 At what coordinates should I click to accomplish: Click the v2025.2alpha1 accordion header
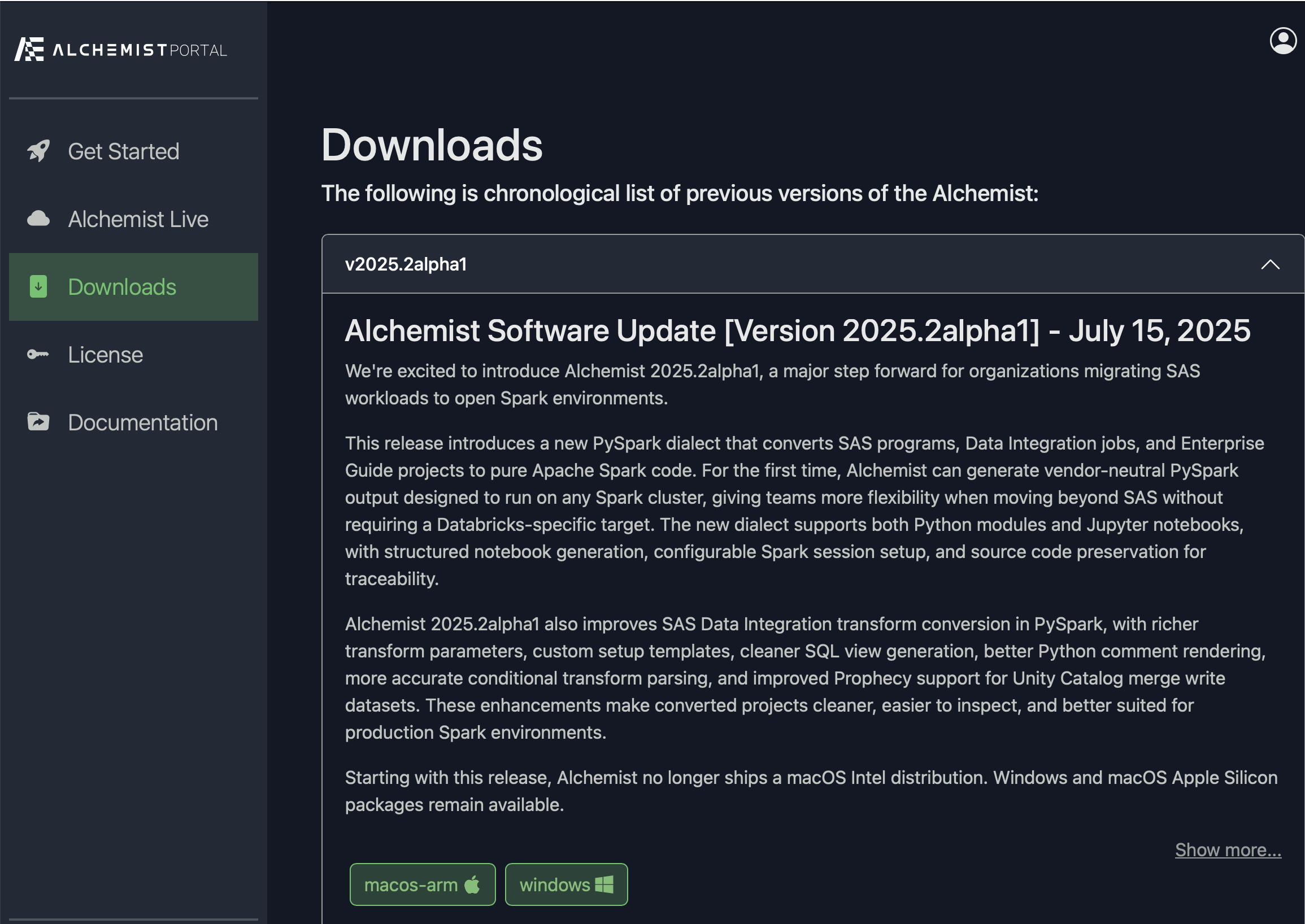click(x=813, y=264)
